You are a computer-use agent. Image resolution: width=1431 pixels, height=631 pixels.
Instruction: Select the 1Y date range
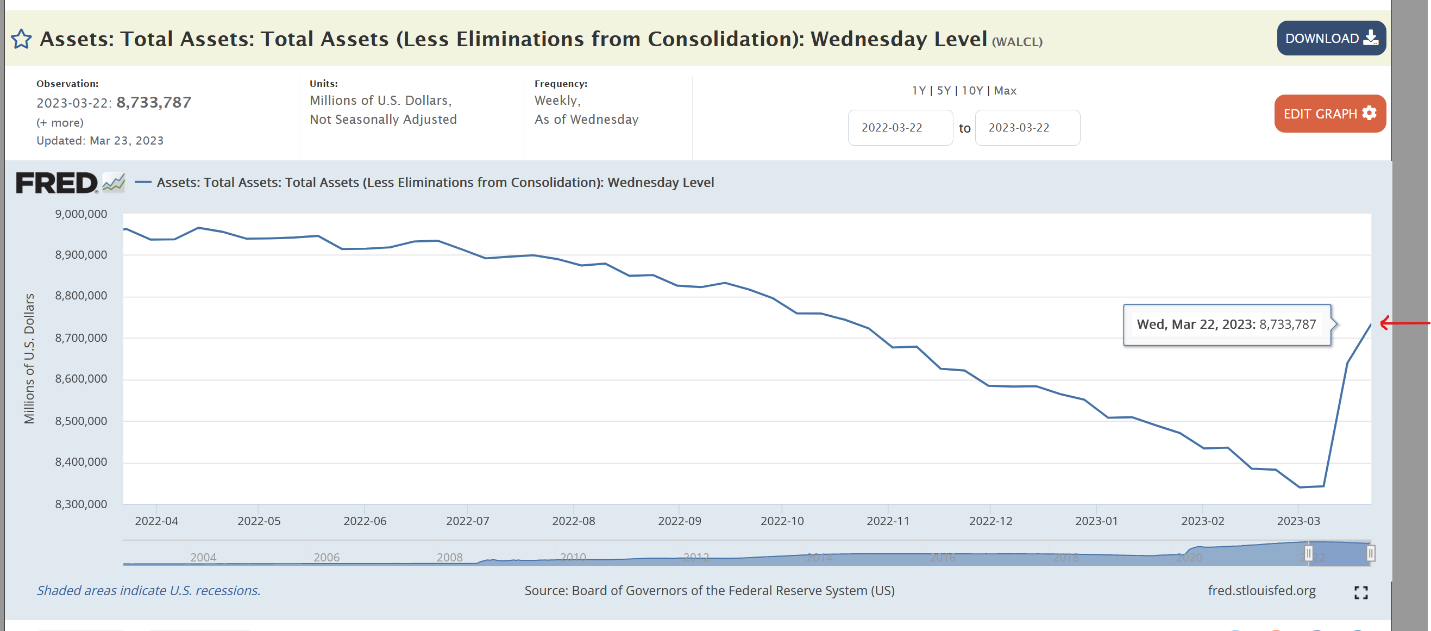point(919,91)
